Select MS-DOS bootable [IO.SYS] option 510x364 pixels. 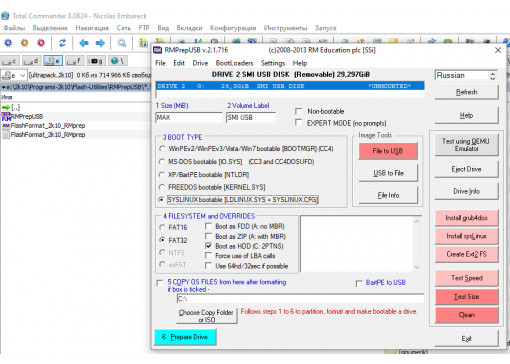pyautogui.click(x=162, y=162)
